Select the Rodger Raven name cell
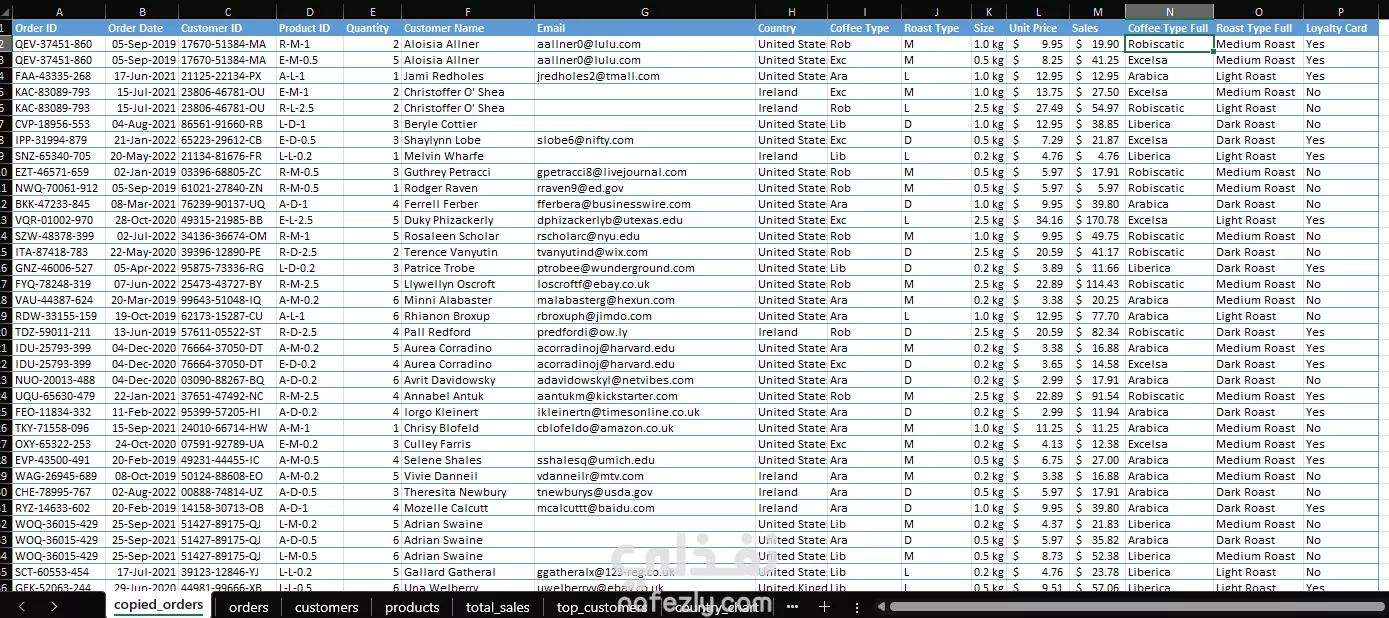The width and height of the screenshot is (1389, 618). coord(467,188)
